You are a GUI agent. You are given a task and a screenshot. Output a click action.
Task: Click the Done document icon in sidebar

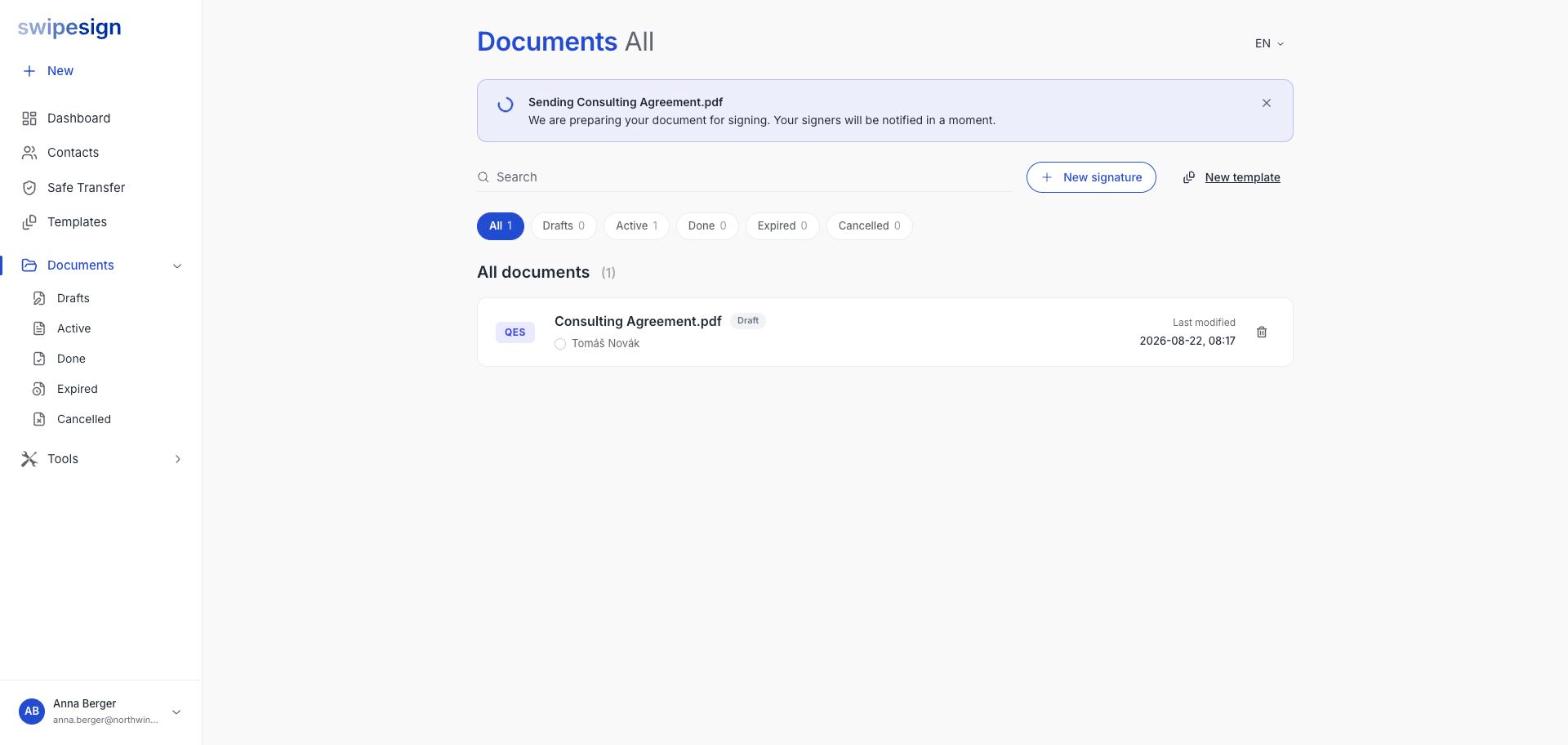(39, 358)
